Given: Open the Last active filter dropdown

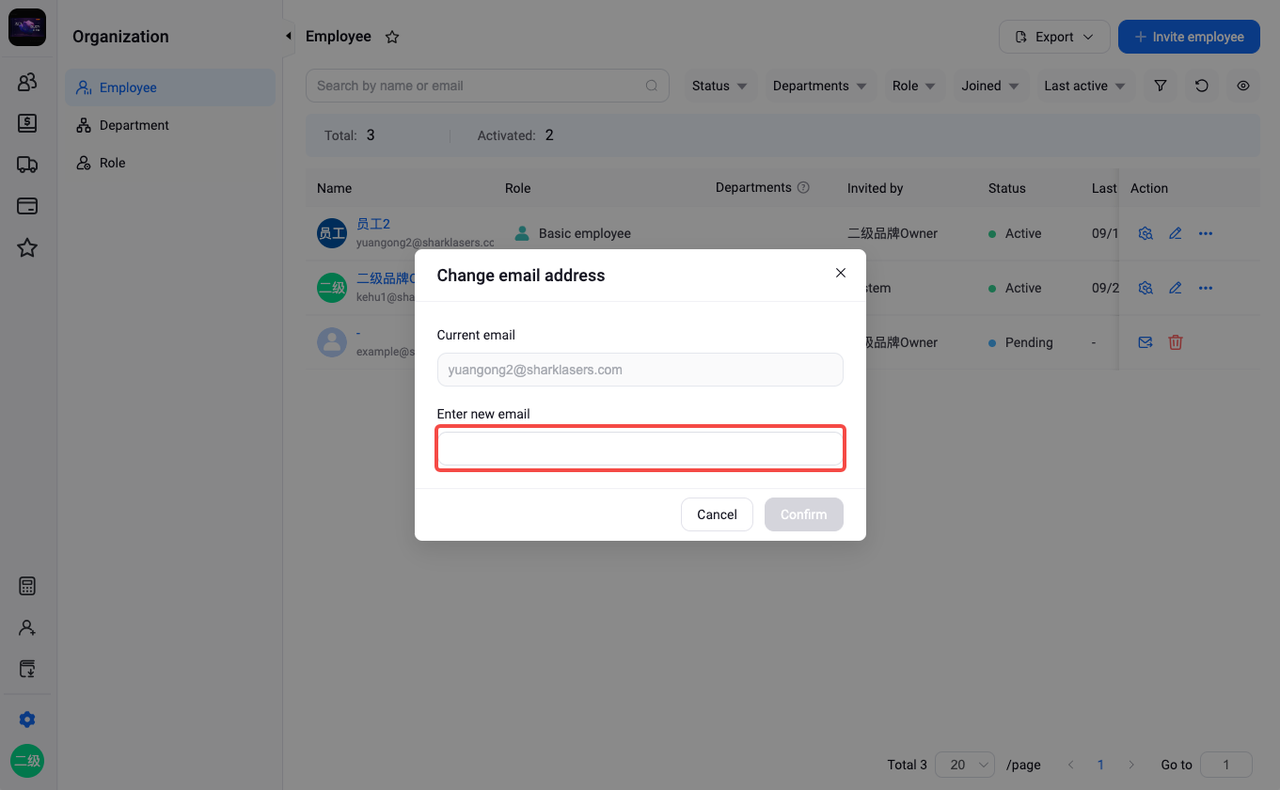Looking at the screenshot, I should pyautogui.click(x=1084, y=86).
